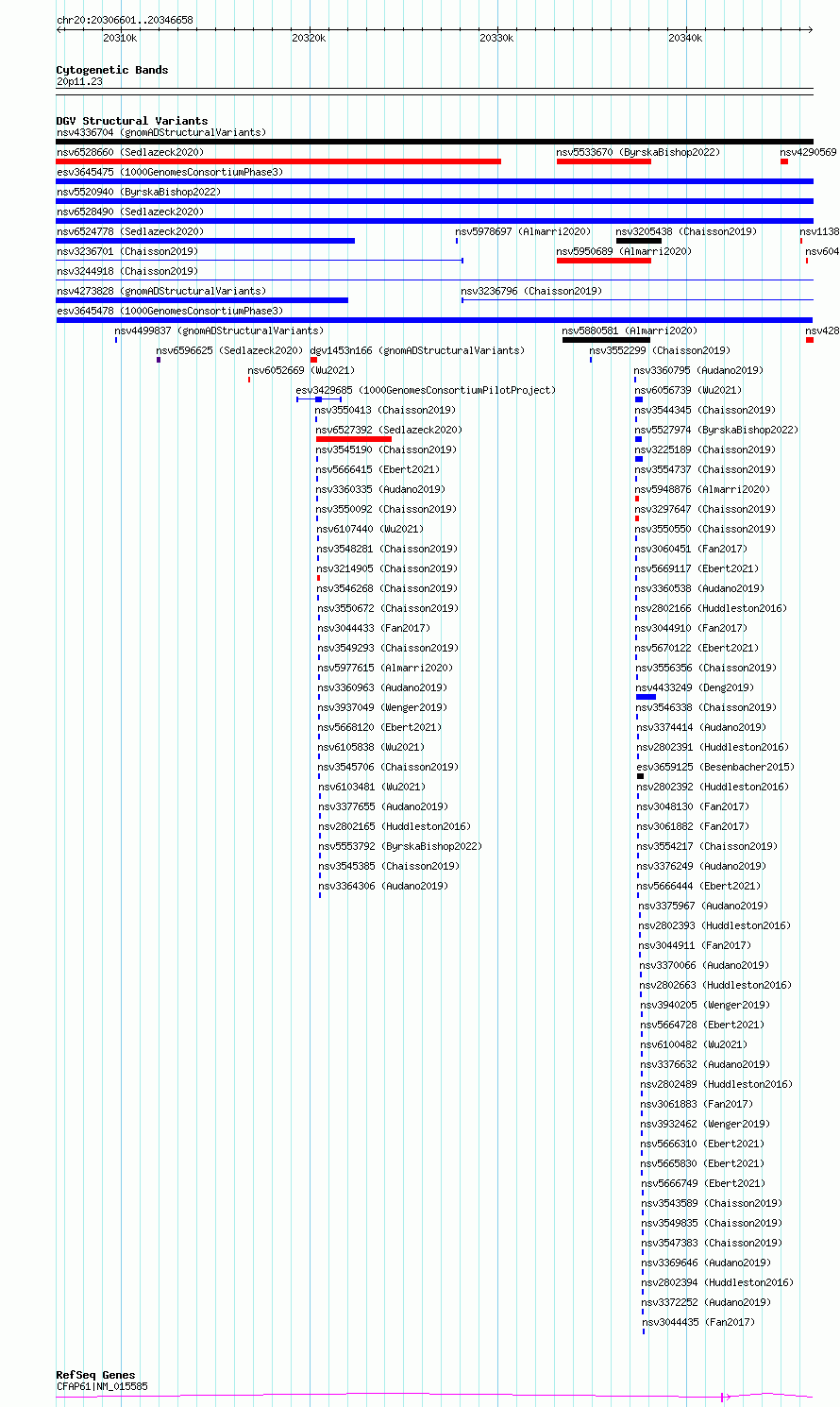Click the nsv3932462 Wenger2019 label
The image size is (840, 1407).
(705, 1124)
